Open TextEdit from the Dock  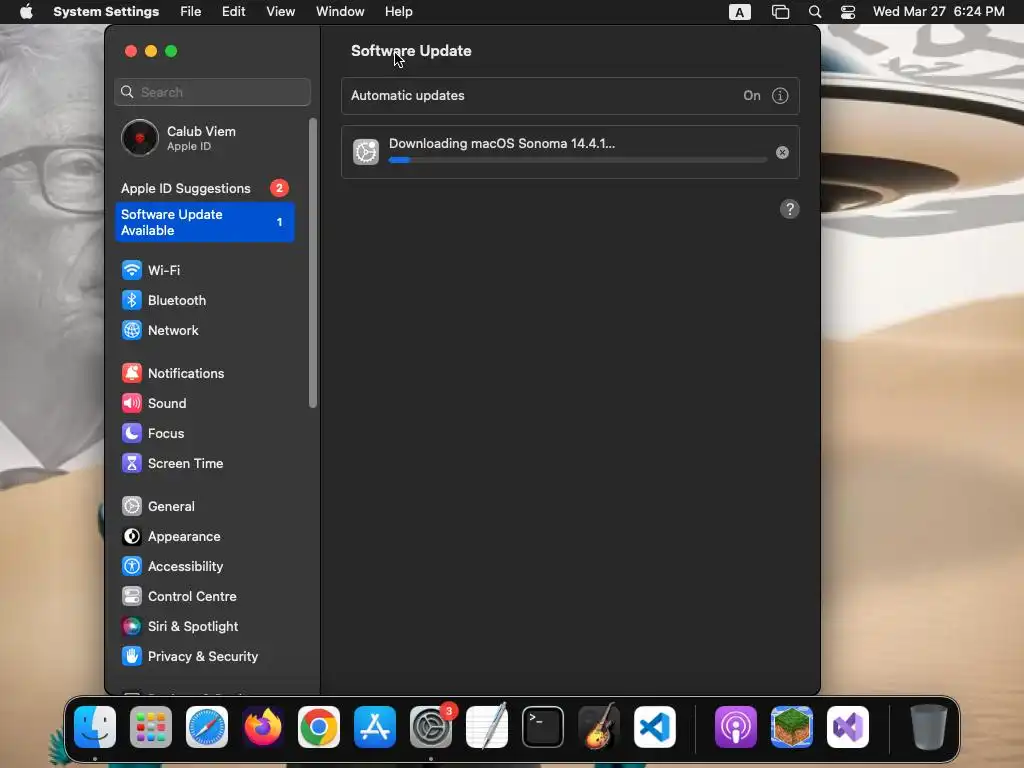point(487,727)
